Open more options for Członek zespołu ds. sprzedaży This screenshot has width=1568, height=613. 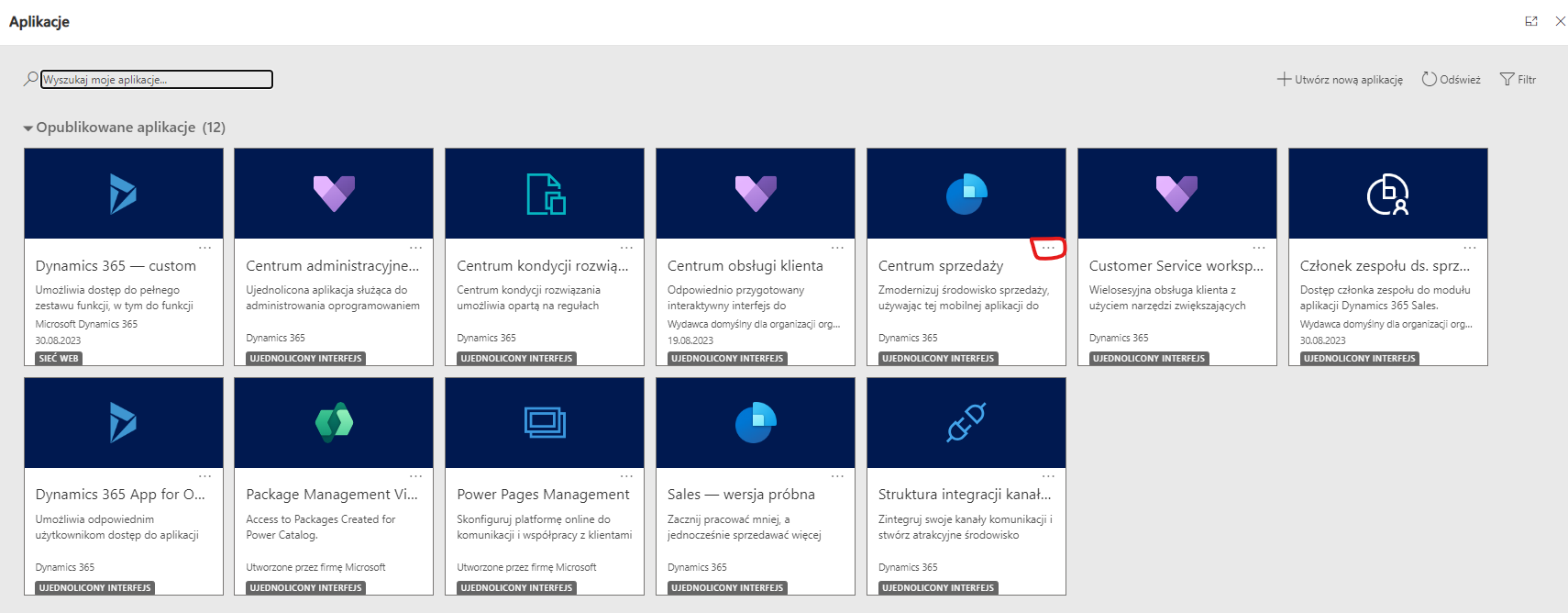click(x=1470, y=248)
